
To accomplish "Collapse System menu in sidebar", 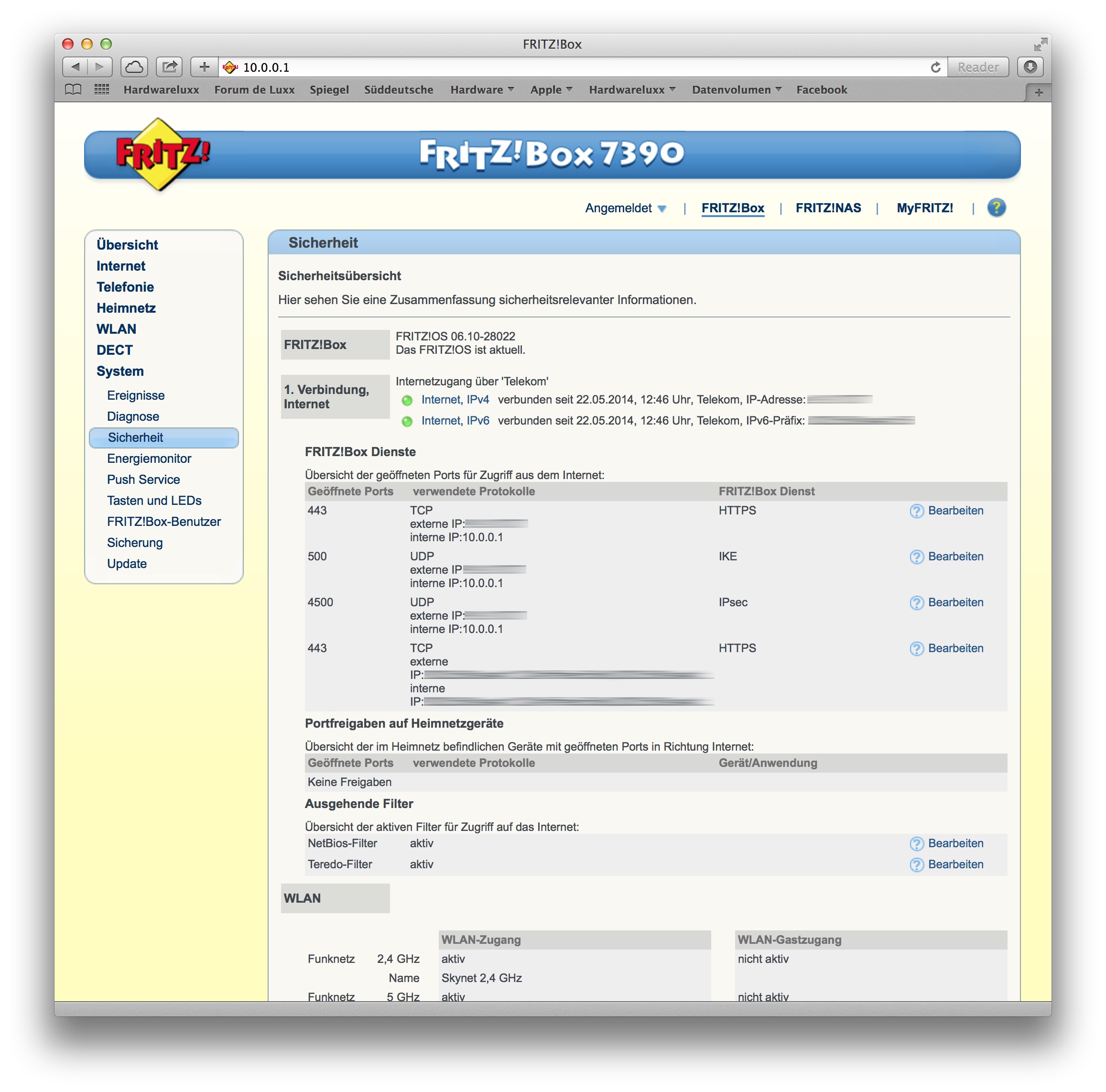I will 120,371.
